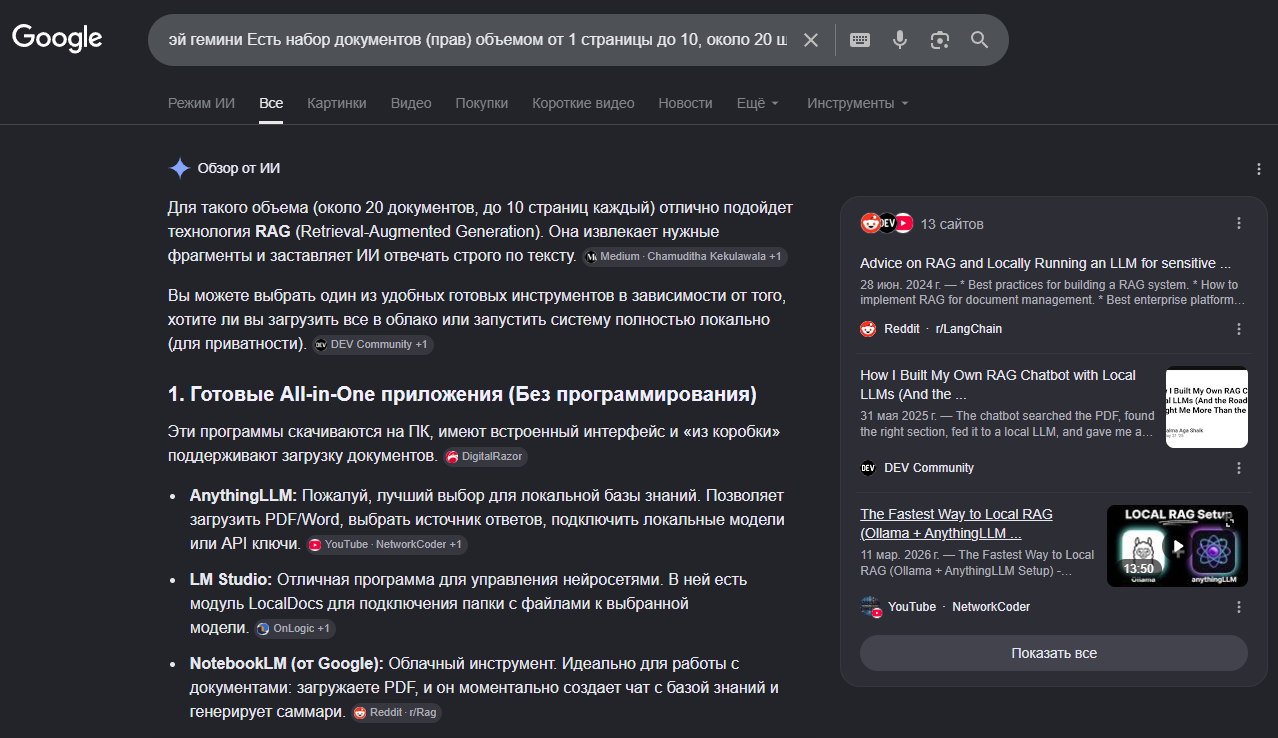Switch to Новости tab
Image resolution: width=1278 pixels, height=738 pixels.
point(685,103)
